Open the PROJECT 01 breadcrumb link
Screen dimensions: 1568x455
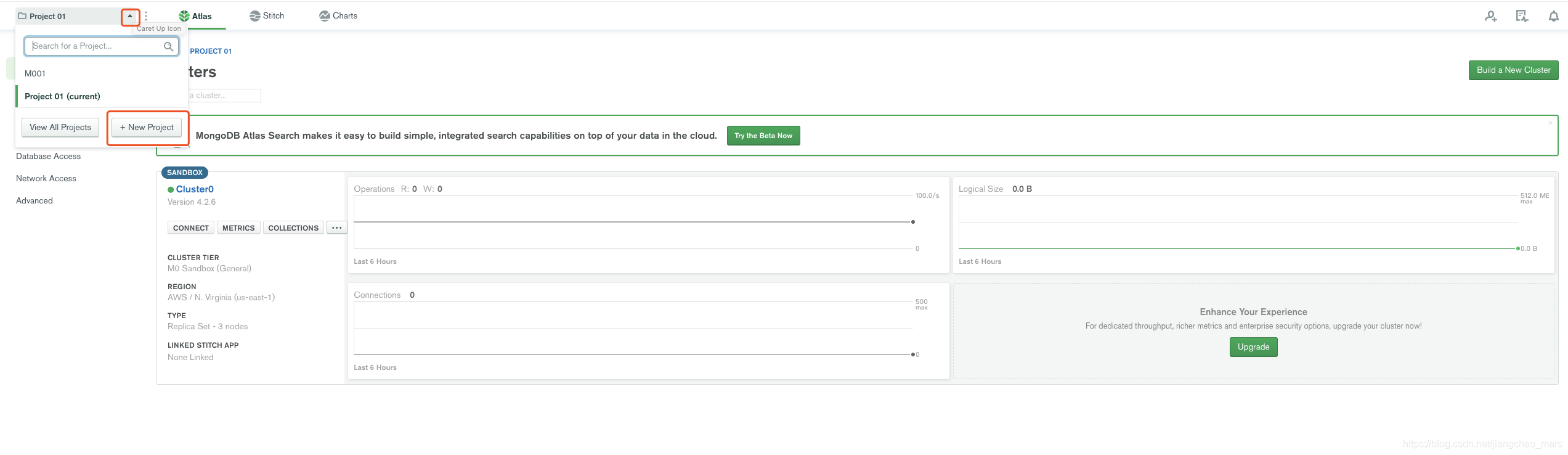tap(211, 51)
